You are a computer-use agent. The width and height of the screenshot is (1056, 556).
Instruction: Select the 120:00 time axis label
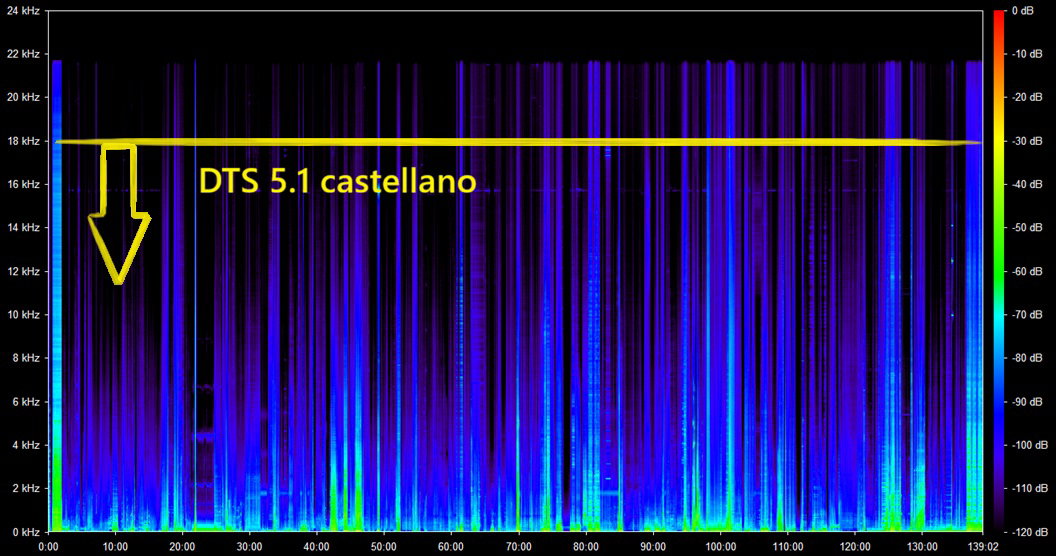pyautogui.click(x=855, y=547)
